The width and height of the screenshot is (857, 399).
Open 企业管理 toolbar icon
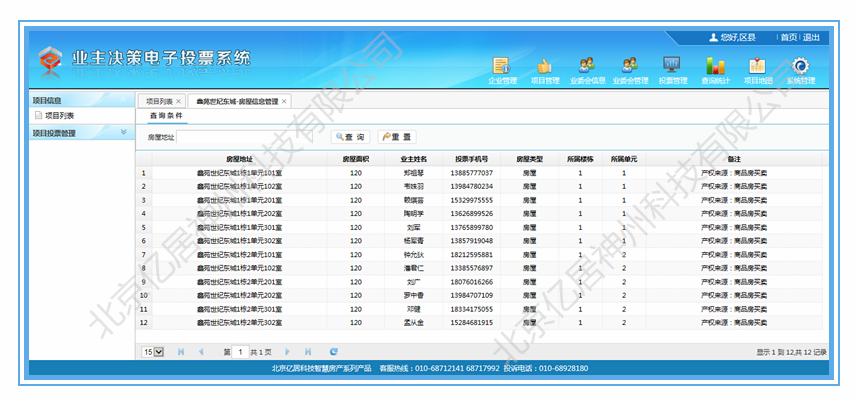coord(502,66)
